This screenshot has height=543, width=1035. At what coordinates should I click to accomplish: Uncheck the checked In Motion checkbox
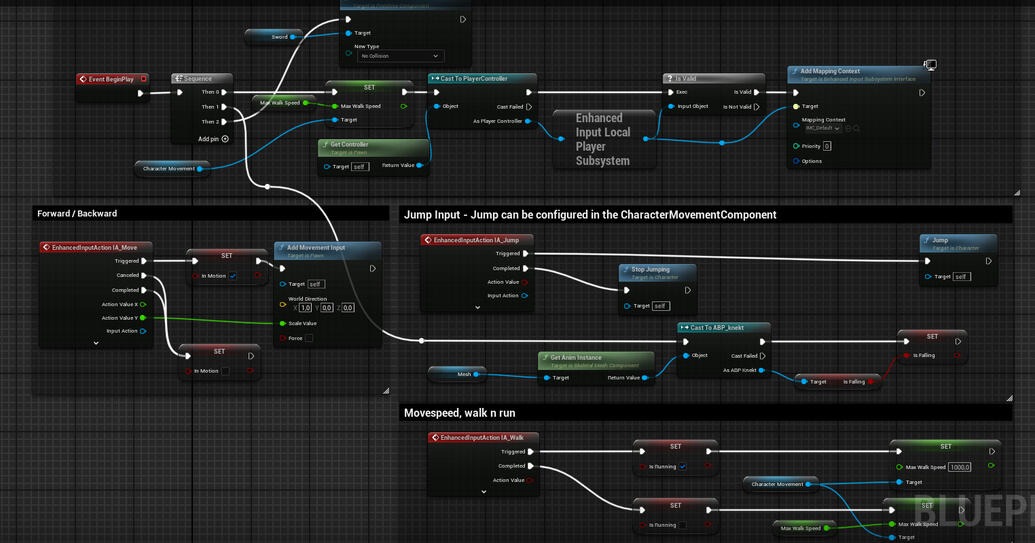(x=233, y=276)
